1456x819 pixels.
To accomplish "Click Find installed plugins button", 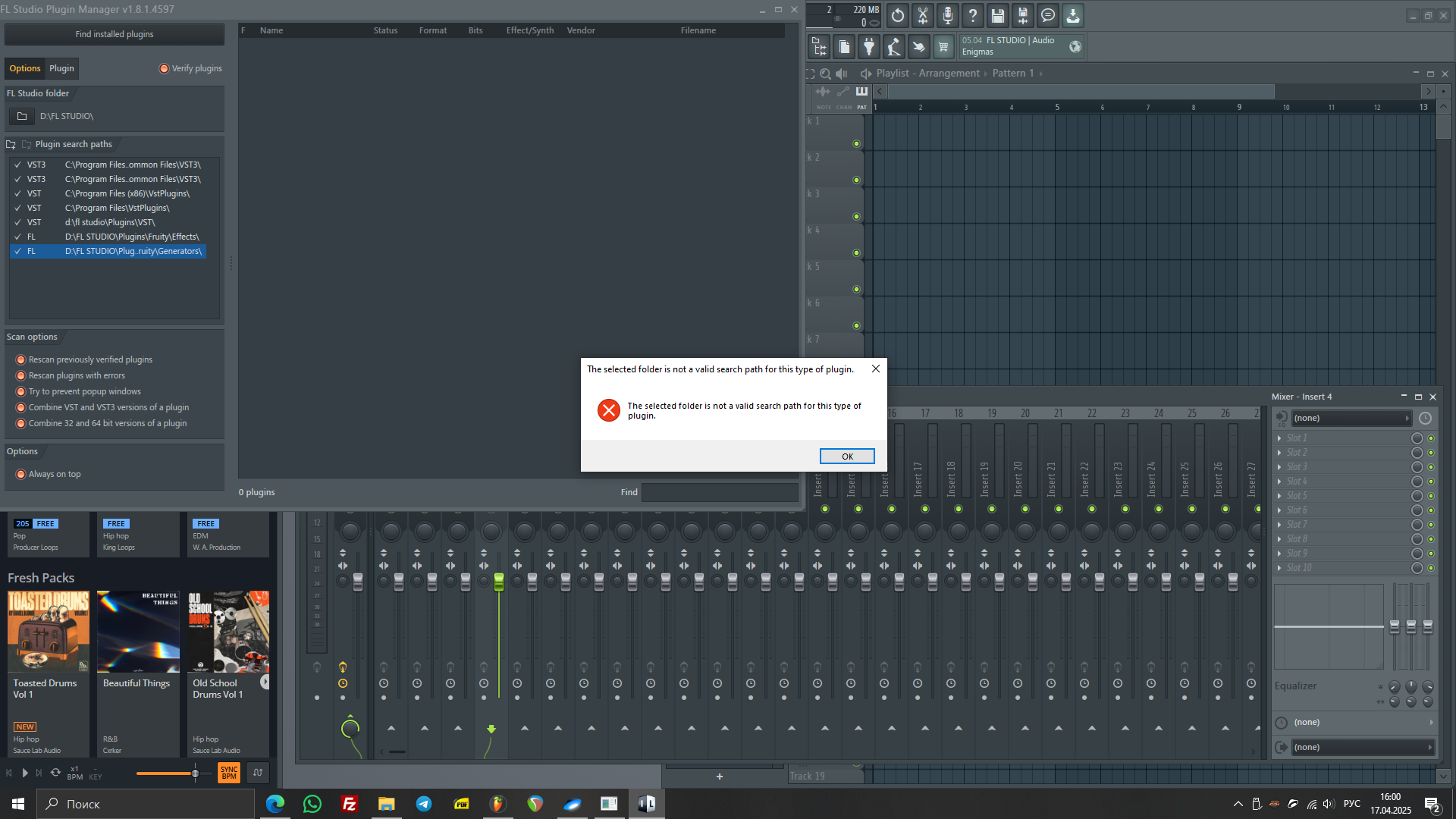I will click(x=115, y=34).
